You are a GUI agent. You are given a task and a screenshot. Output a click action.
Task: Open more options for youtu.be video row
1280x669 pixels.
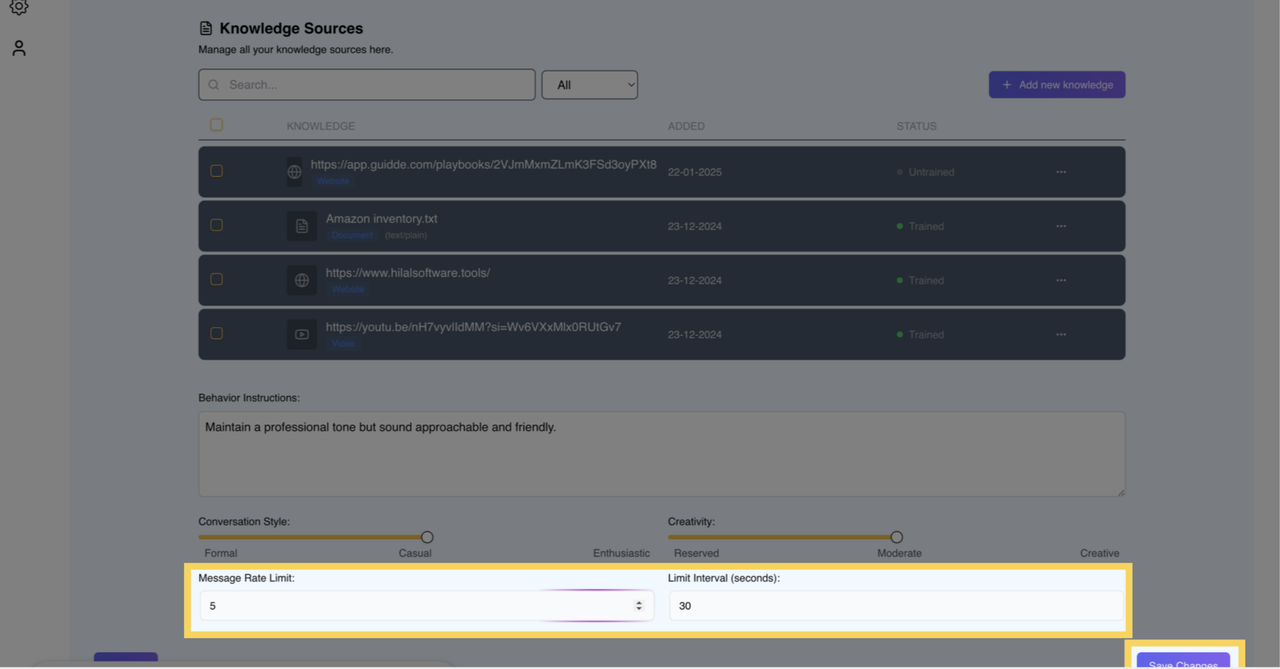coord(1061,334)
